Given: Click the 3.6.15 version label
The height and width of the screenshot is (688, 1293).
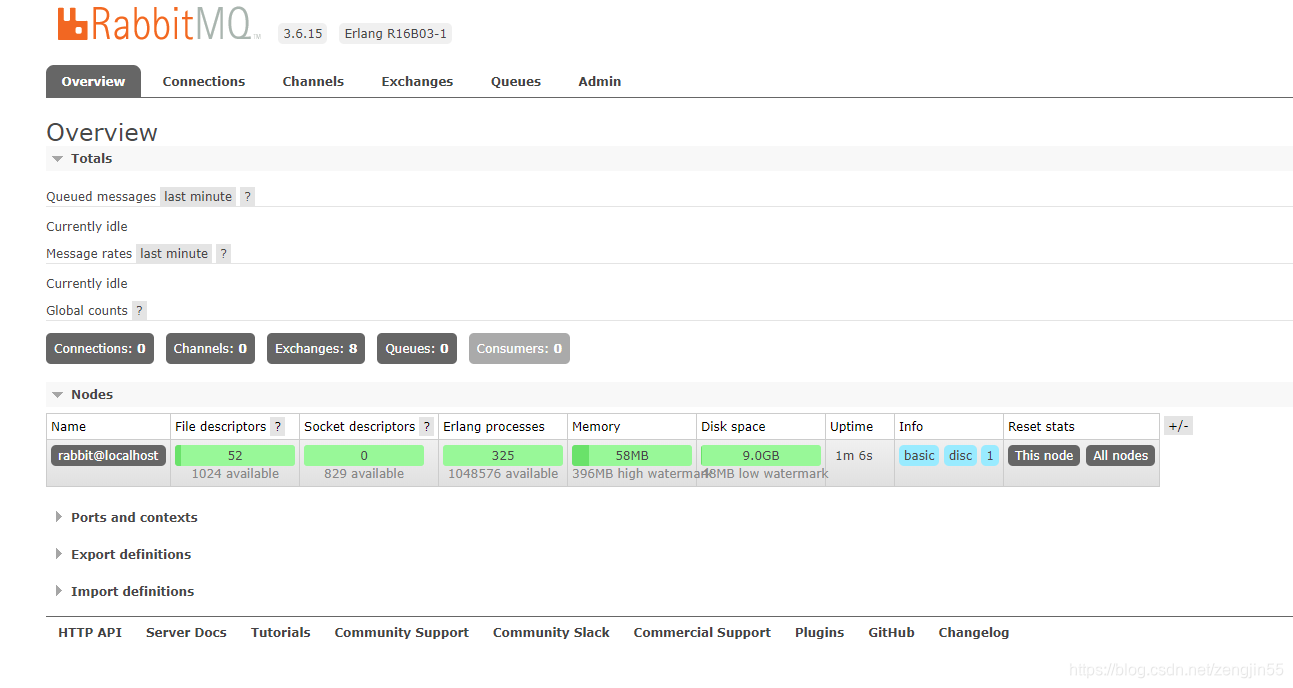Looking at the screenshot, I should click(303, 34).
